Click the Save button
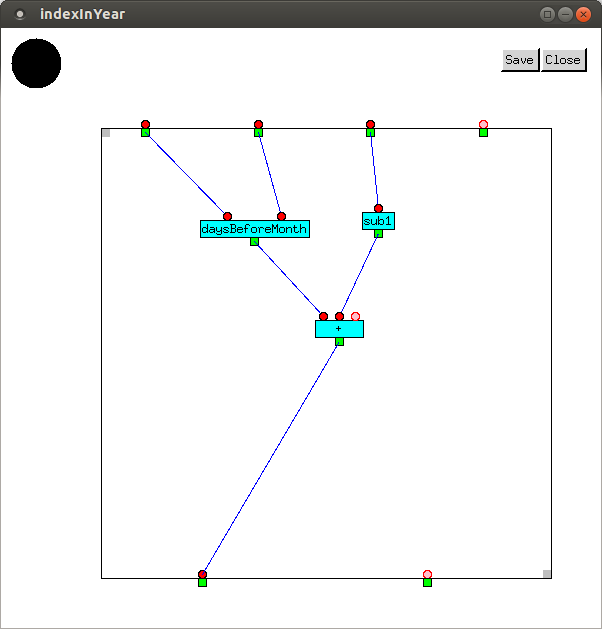602x629 pixels. tap(519, 60)
